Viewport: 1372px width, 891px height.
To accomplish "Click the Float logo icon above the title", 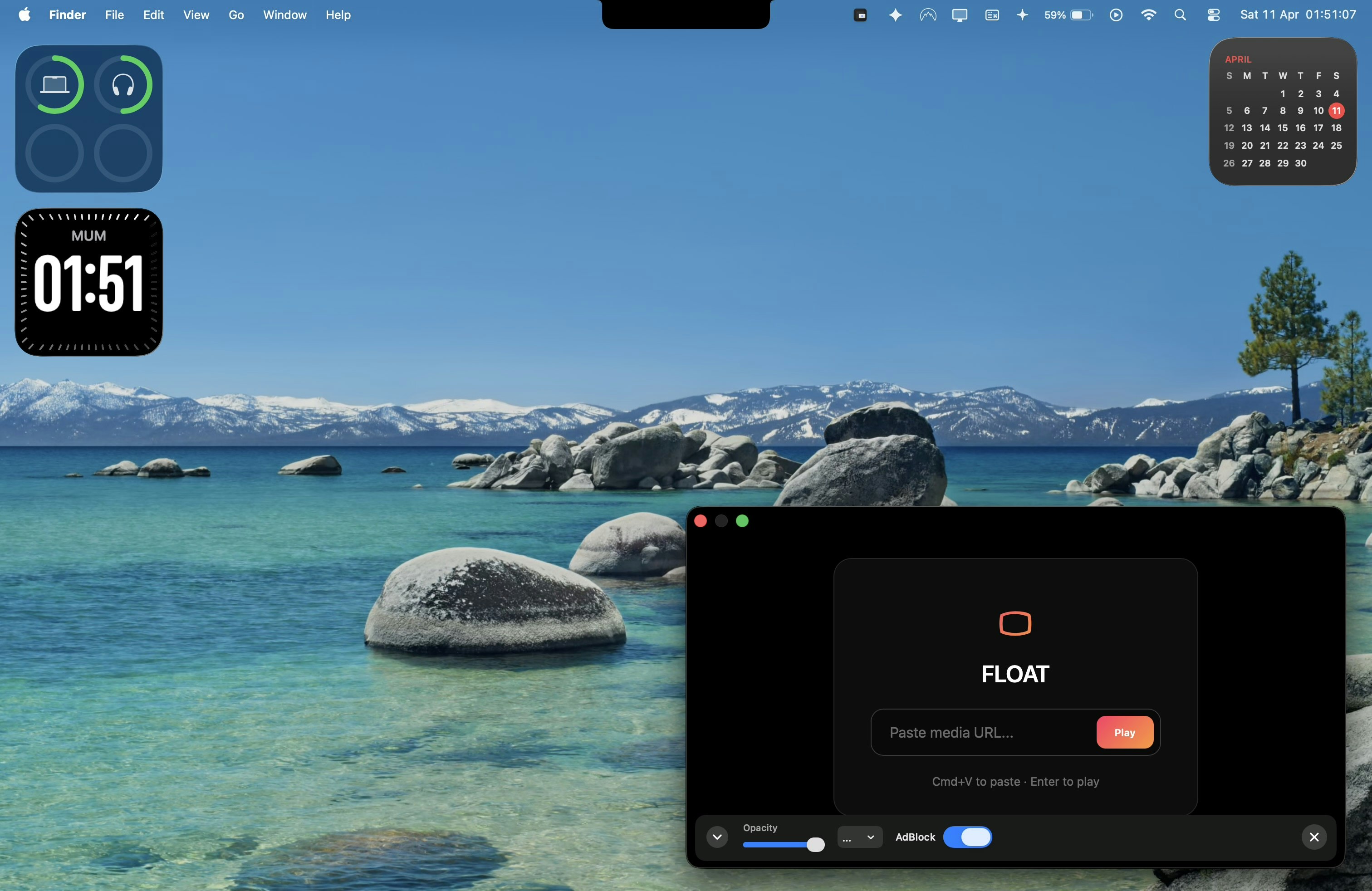I will (1014, 623).
